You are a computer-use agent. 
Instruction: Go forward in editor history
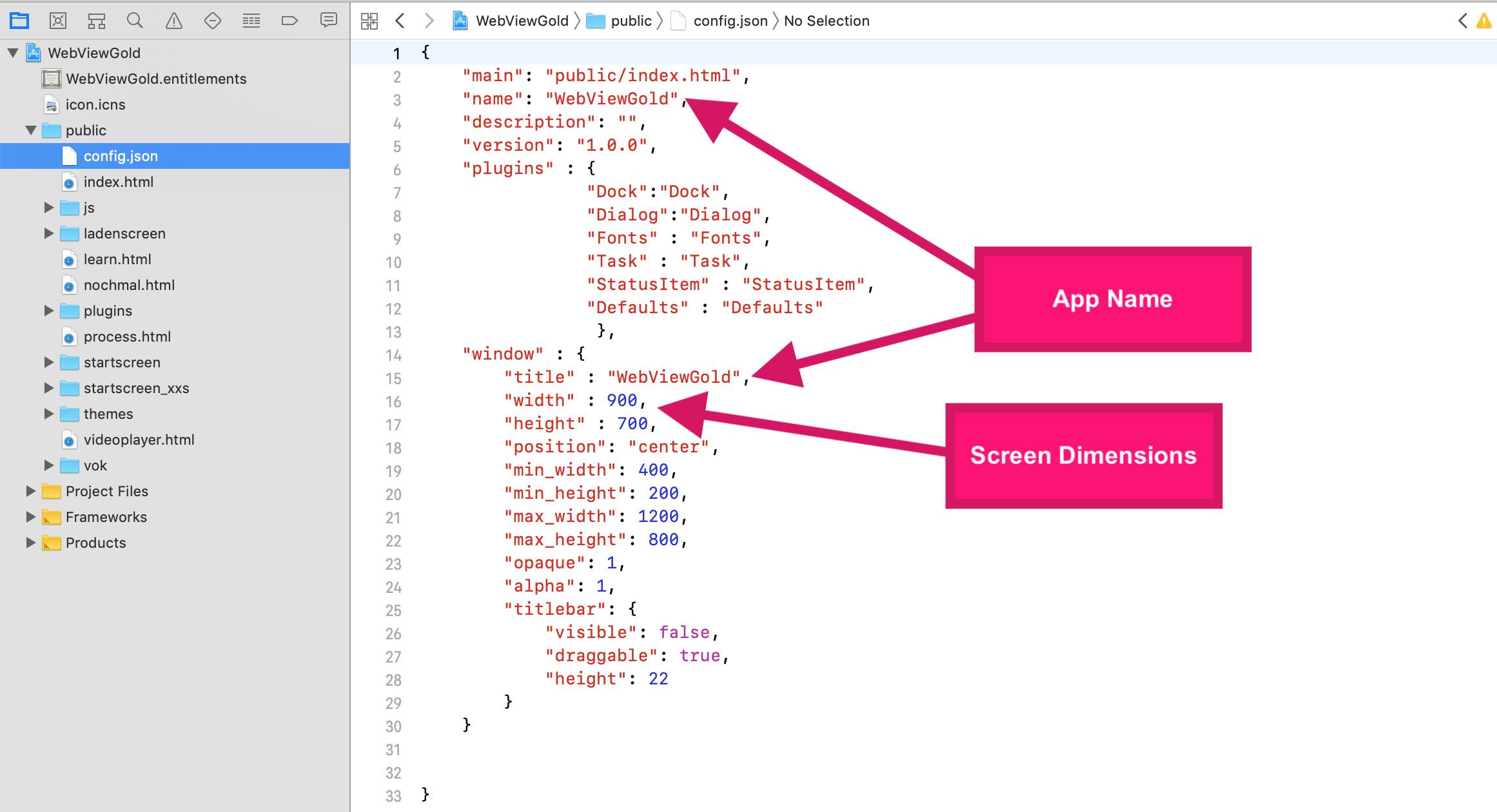(x=429, y=21)
